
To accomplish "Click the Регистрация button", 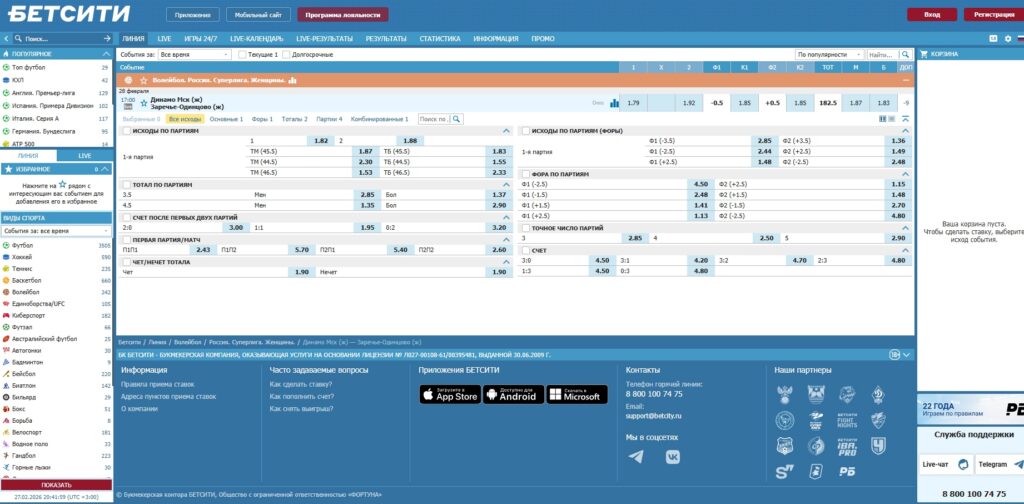I will click(x=987, y=15).
